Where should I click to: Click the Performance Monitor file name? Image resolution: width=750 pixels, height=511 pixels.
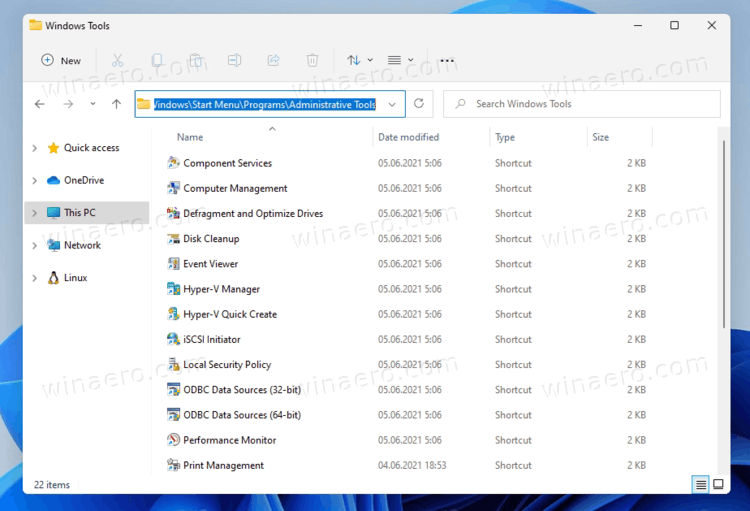tap(230, 440)
